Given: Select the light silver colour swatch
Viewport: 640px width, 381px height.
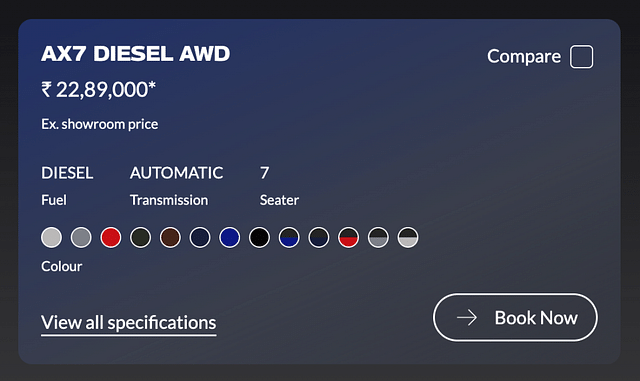Looking at the screenshot, I should (x=51, y=237).
